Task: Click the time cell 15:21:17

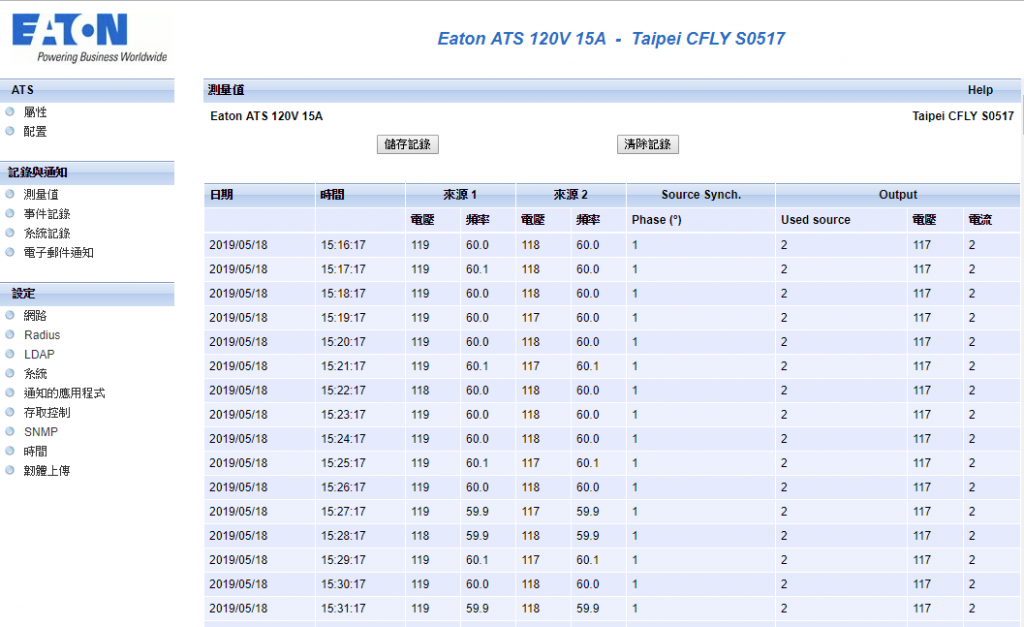Action: tap(344, 366)
